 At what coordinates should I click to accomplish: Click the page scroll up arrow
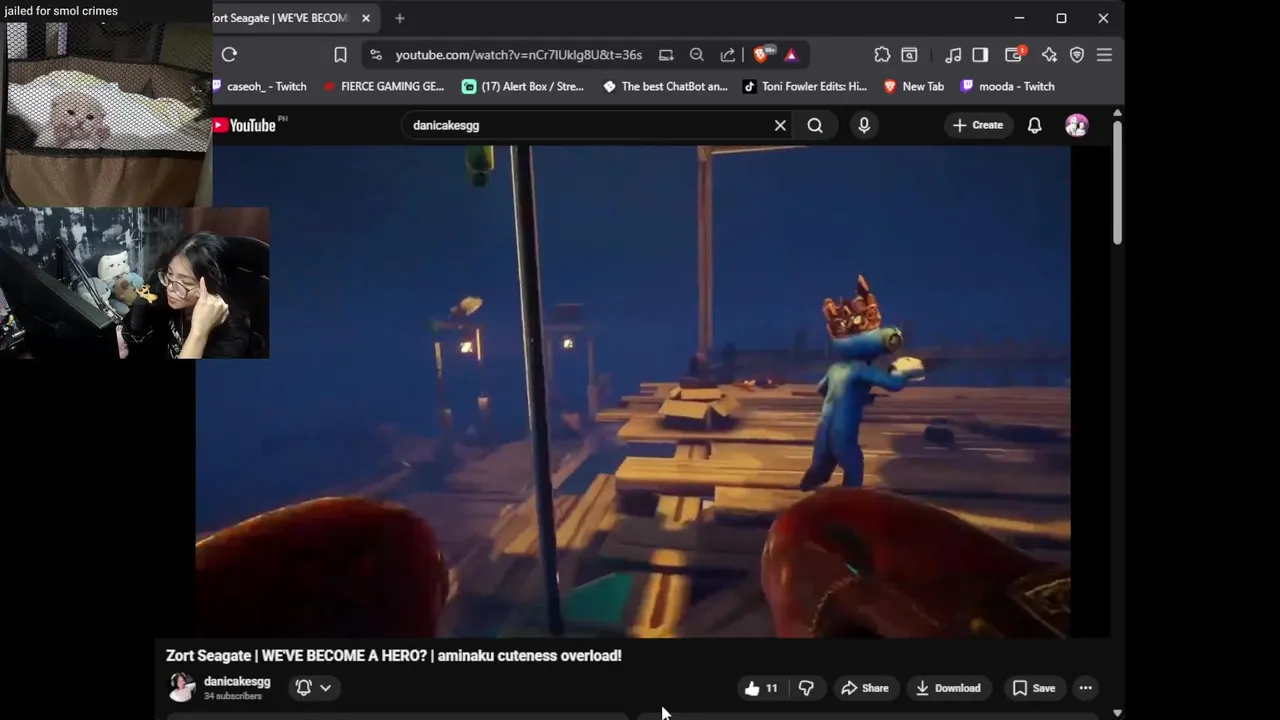1117,112
